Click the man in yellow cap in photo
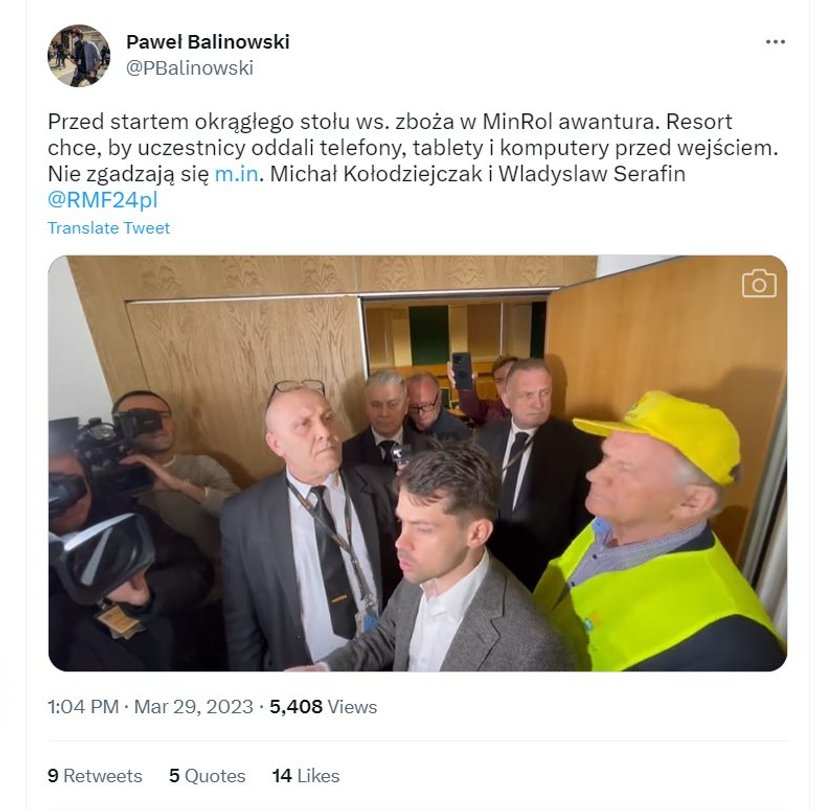The image size is (840, 810). click(659, 530)
